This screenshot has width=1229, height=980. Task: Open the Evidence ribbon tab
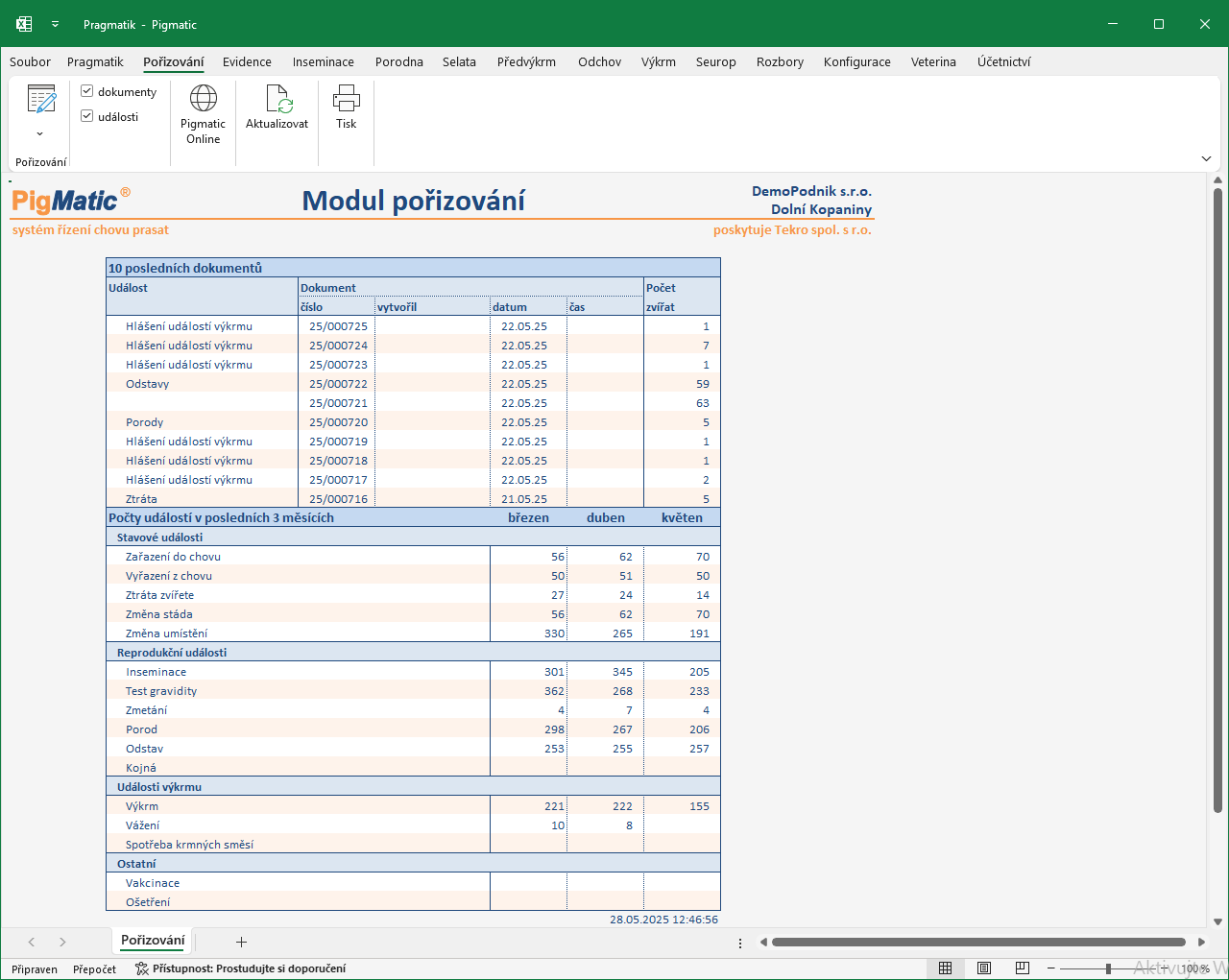coord(247,61)
